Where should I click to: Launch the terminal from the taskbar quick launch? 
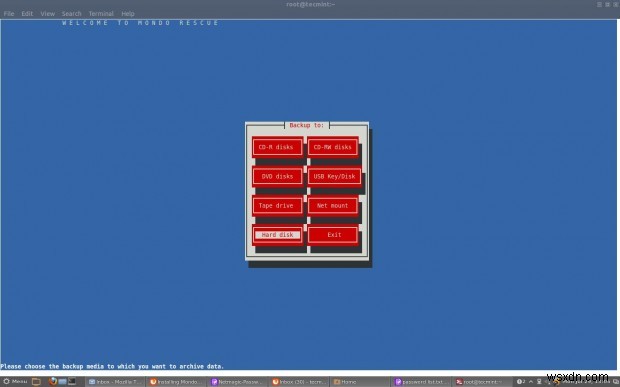point(72,381)
